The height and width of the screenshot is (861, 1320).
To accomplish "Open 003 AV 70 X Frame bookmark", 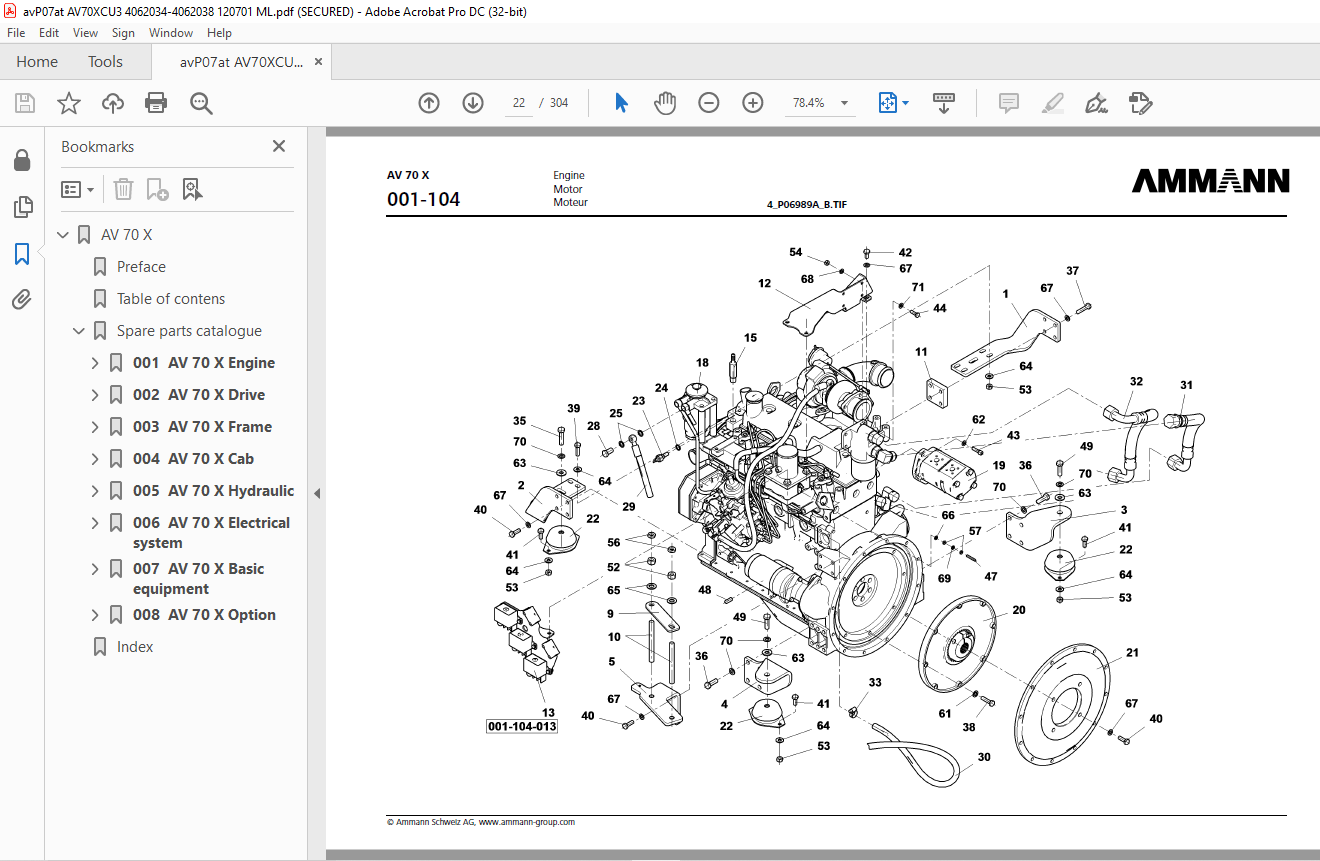I will (202, 427).
